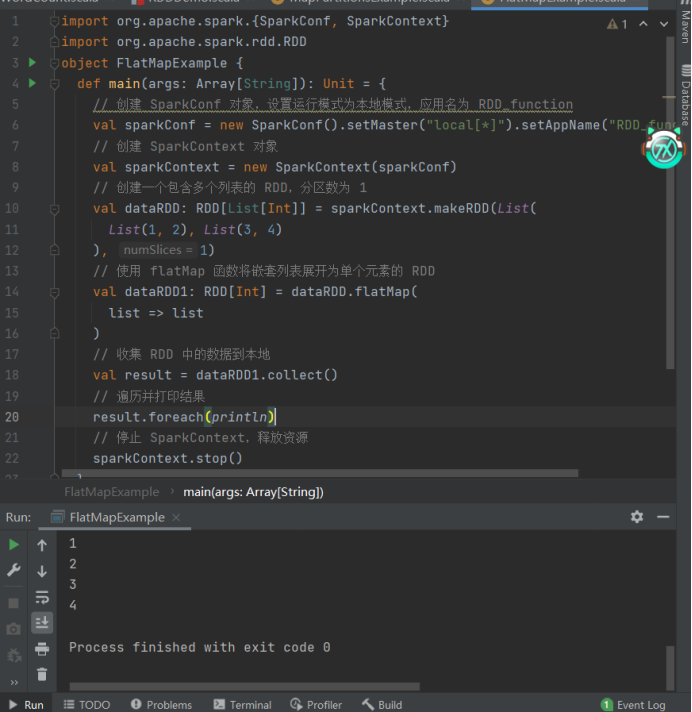Click the editor vertical scrollbar
This screenshot has height=712, width=692.
670,202
